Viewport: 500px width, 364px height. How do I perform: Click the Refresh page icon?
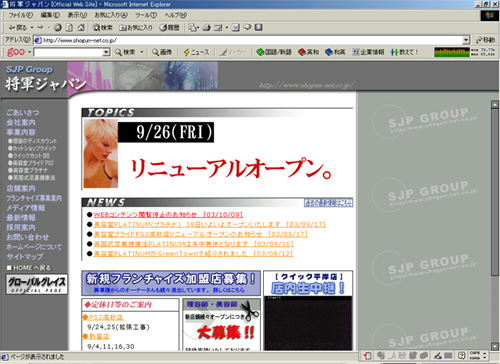69,27
